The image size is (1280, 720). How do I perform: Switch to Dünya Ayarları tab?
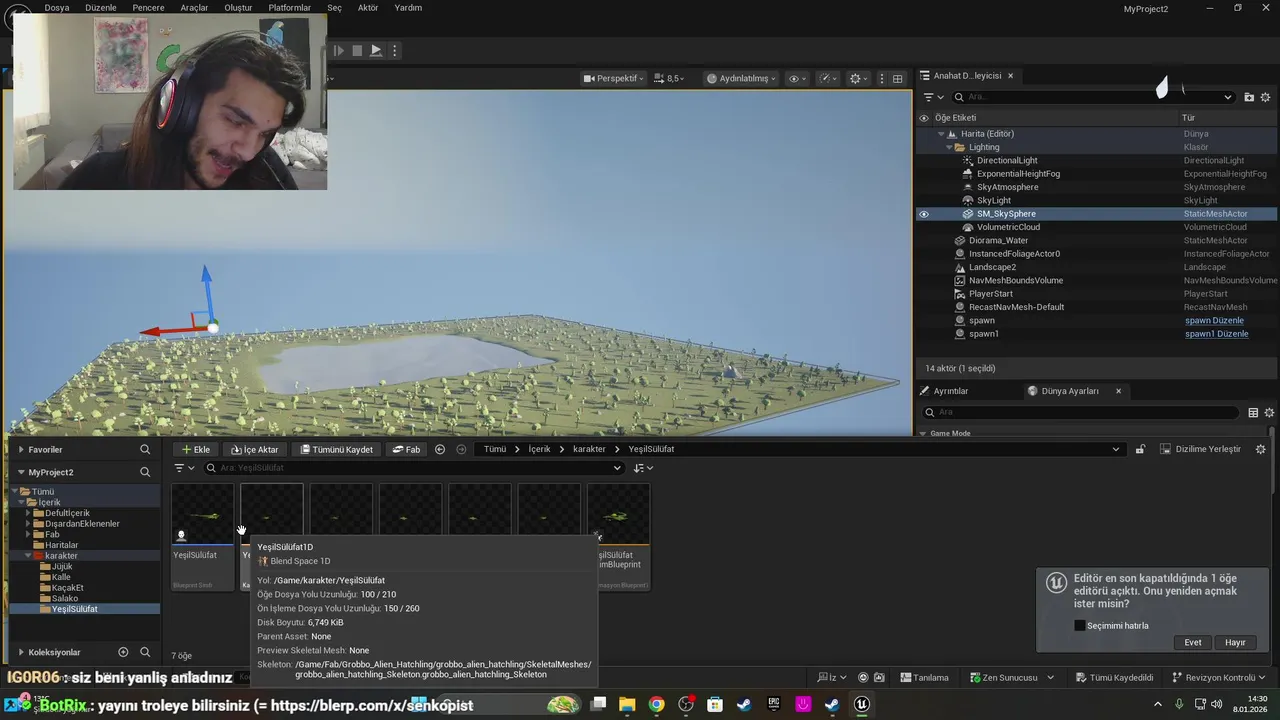click(1069, 391)
